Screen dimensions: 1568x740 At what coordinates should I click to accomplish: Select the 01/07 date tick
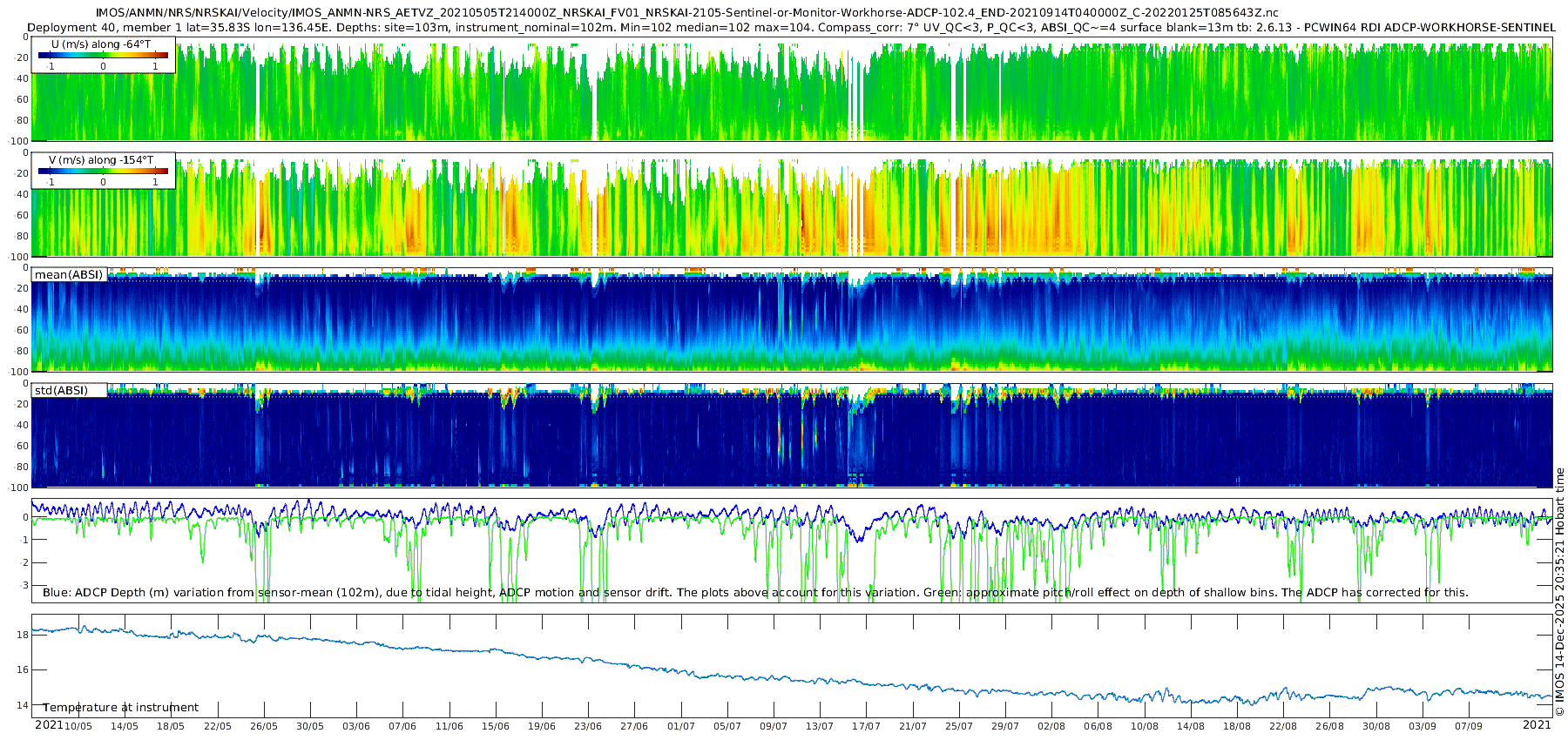pos(681,726)
